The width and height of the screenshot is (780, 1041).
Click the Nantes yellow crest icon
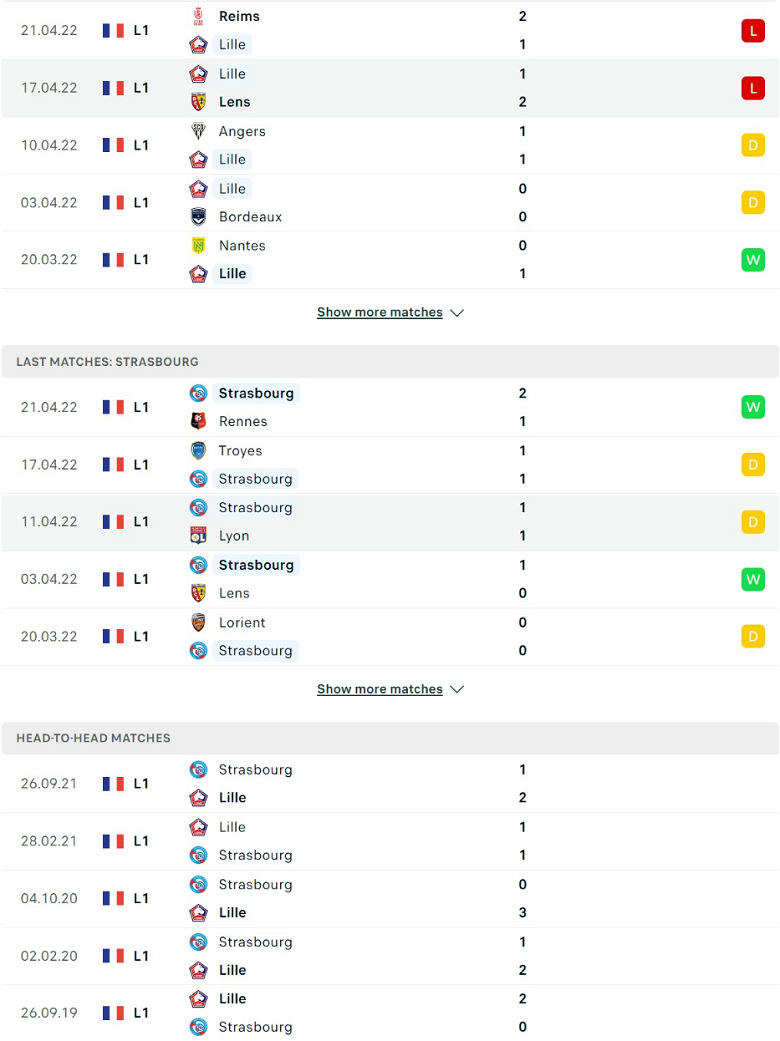tap(198, 246)
